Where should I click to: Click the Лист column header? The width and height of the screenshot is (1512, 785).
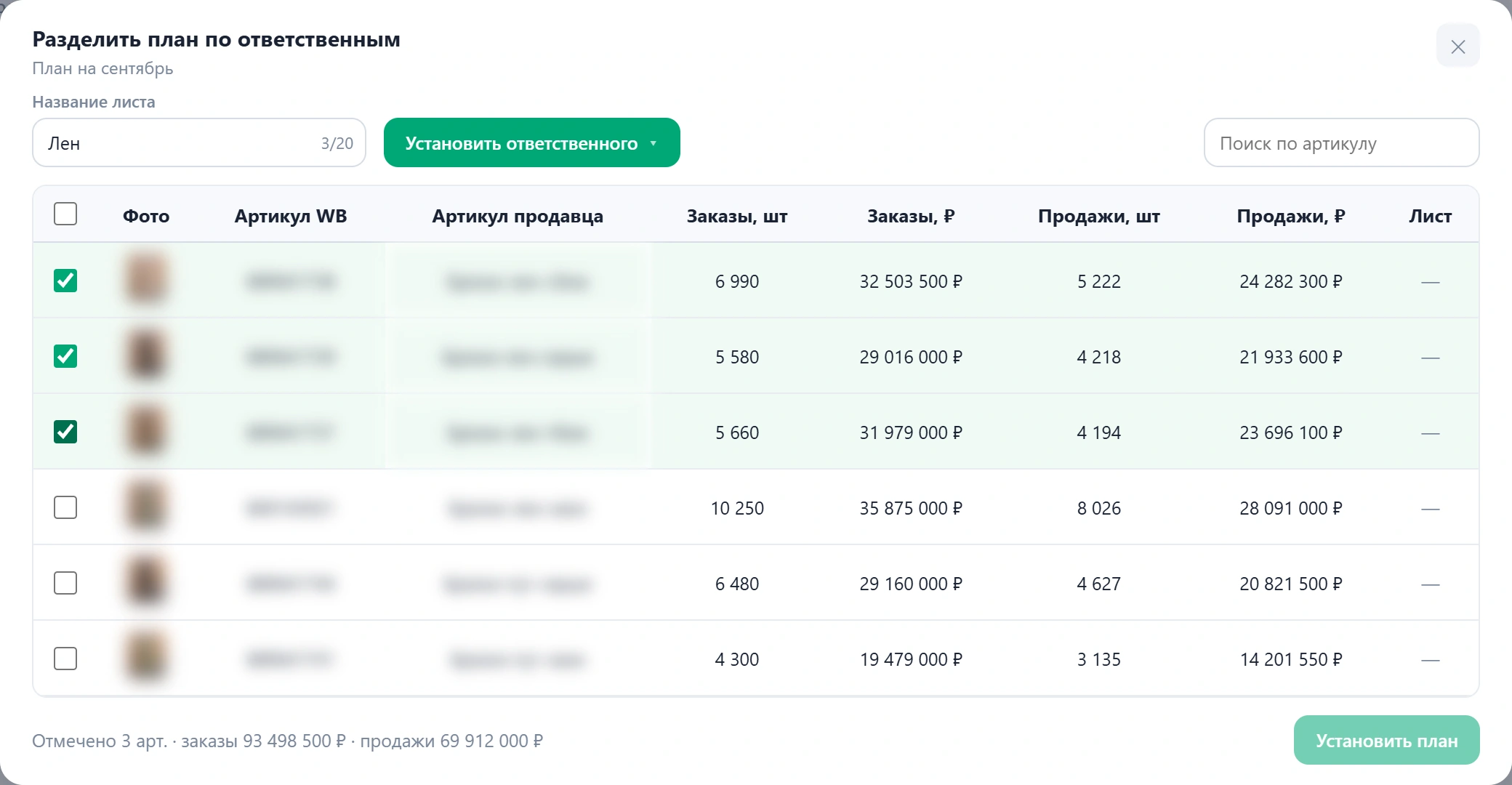click(x=1430, y=216)
